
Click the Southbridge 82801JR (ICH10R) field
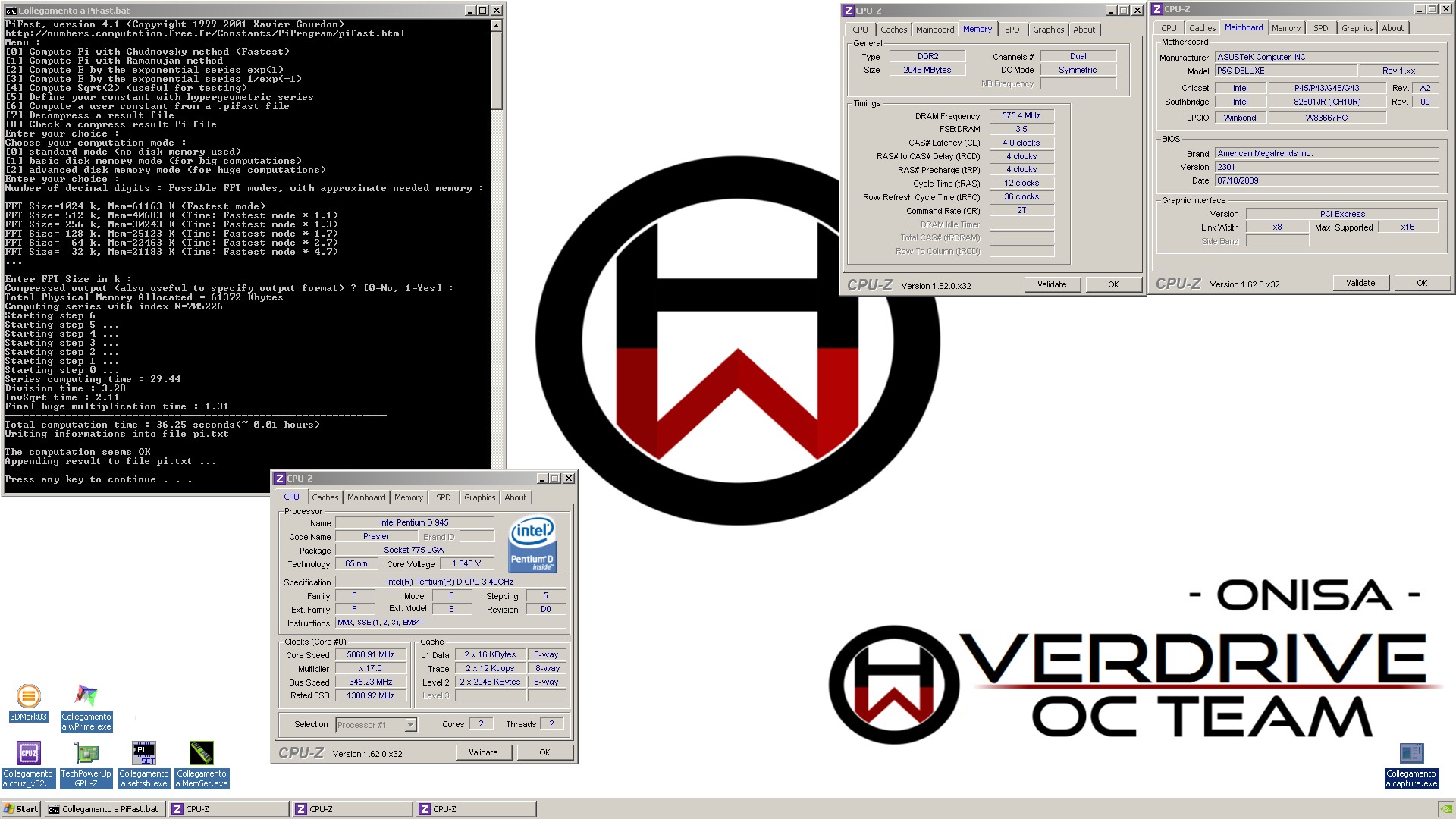(x=1327, y=102)
